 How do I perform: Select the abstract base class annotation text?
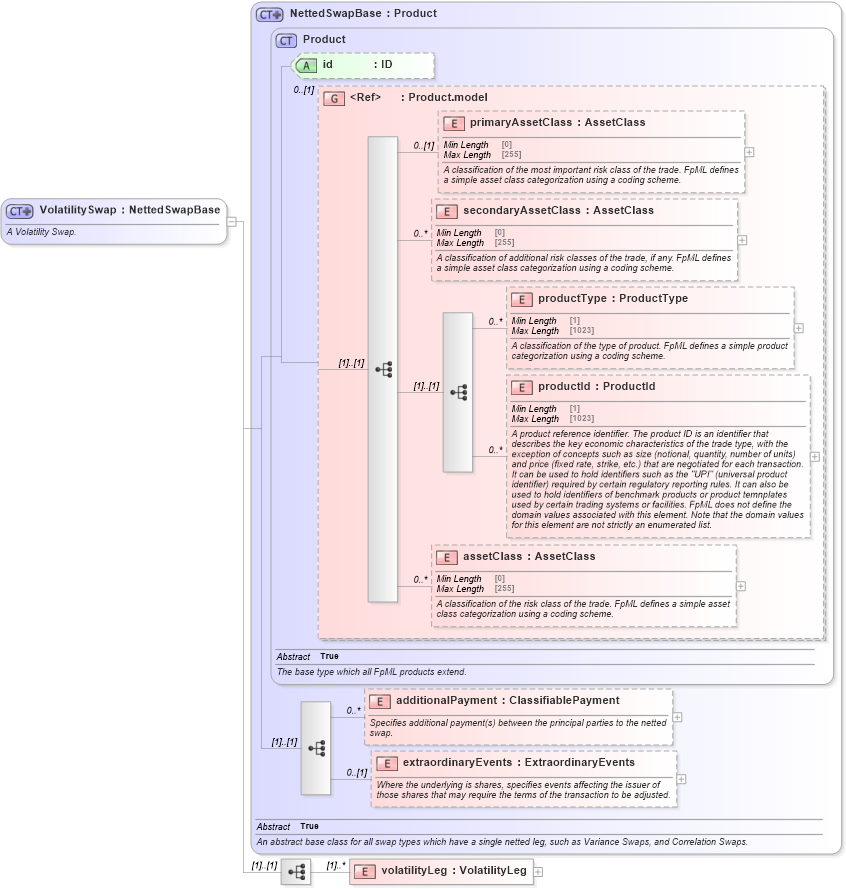click(500, 841)
